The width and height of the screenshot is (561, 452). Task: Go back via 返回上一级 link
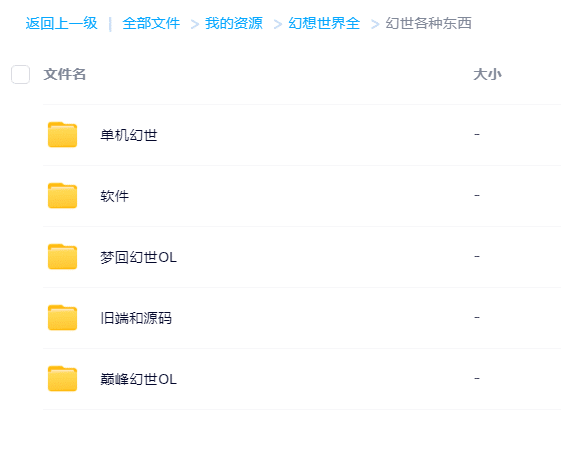click(x=62, y=23)
